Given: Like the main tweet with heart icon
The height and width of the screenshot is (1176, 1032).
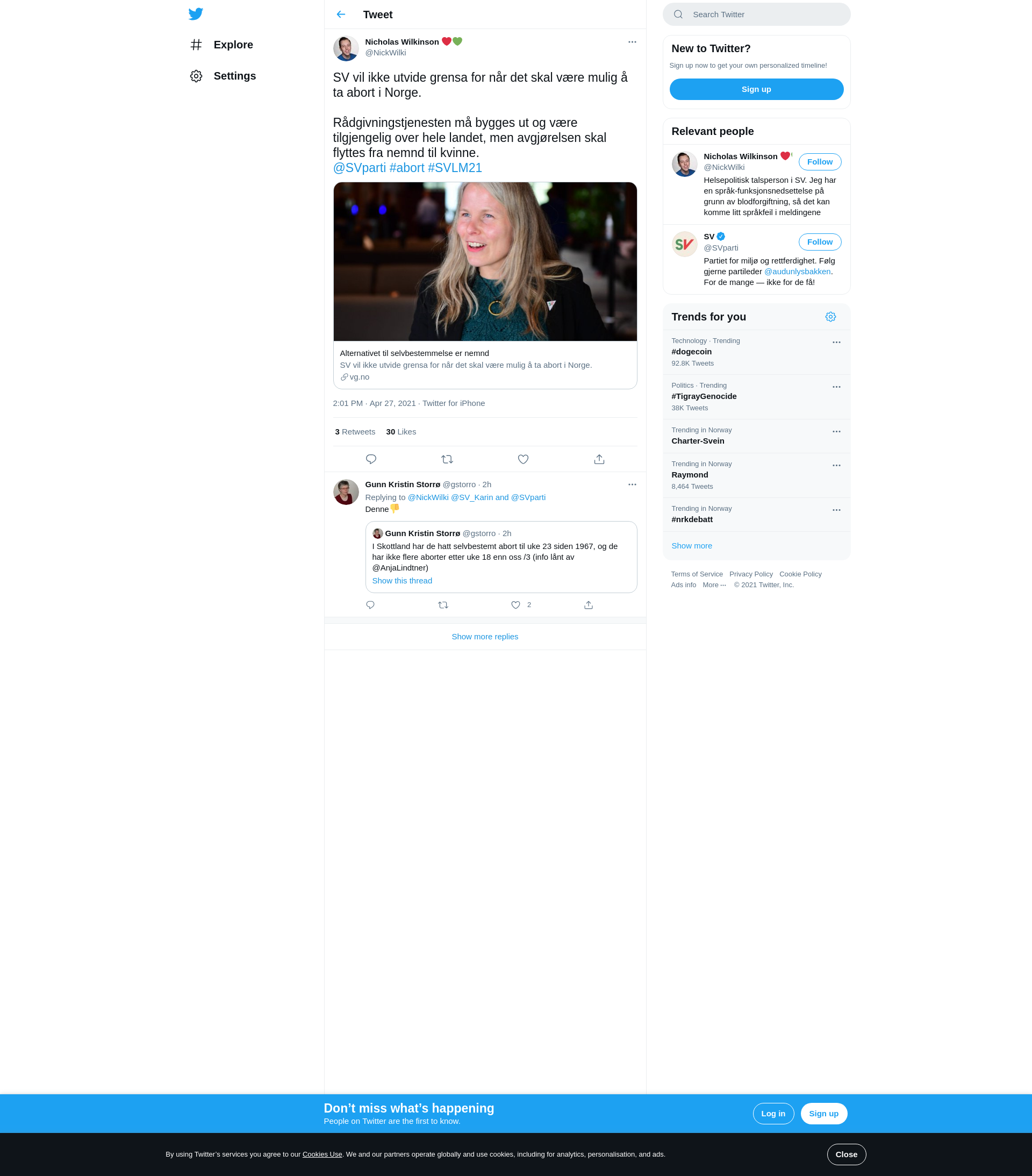Looking at the screenshot, I should (523, 459).
